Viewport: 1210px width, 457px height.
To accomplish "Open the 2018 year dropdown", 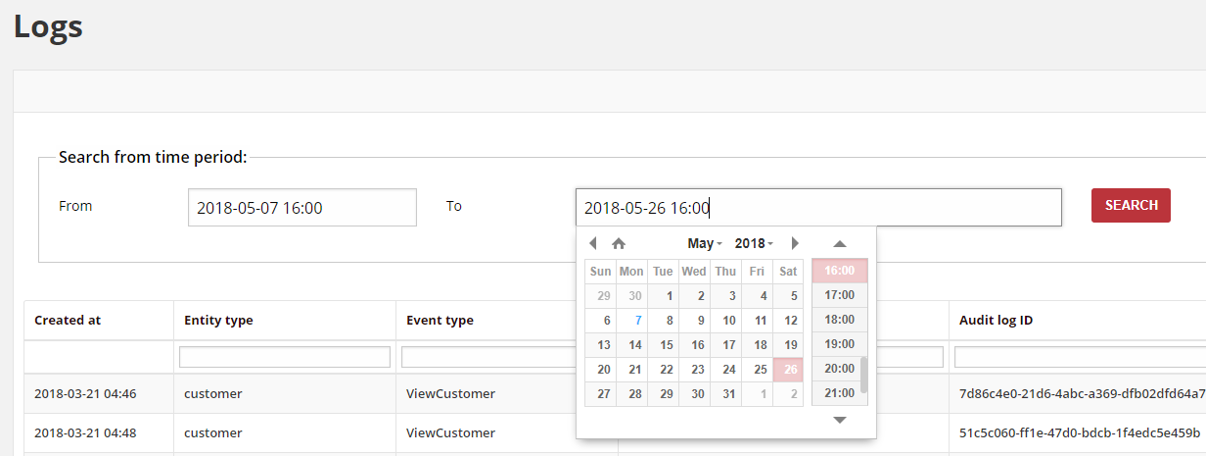I will 754,243.
